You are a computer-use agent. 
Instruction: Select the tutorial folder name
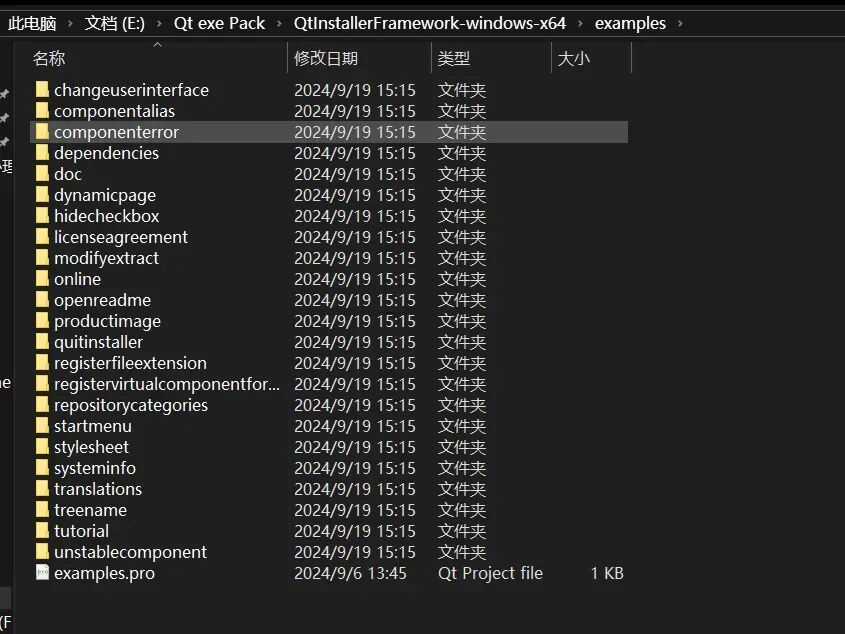[x=81, y=532]
